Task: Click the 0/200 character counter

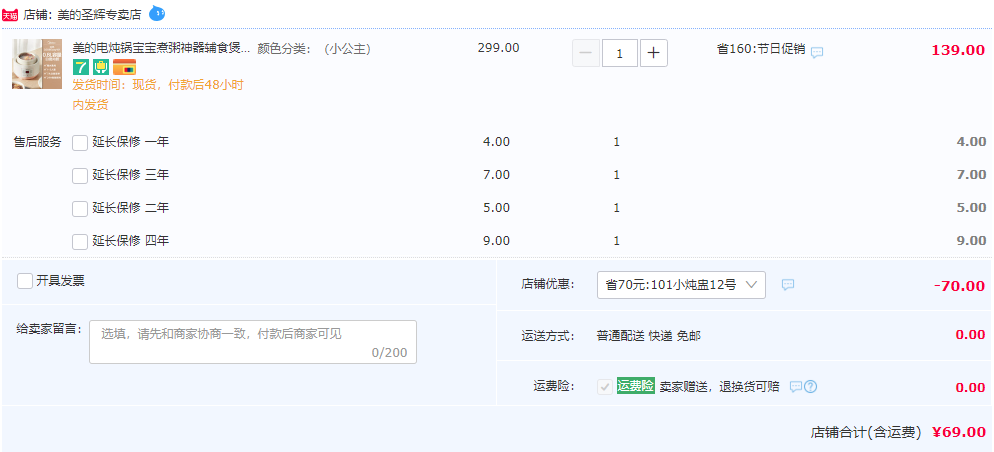Action: pyautogui.click(x=389, y=353)
